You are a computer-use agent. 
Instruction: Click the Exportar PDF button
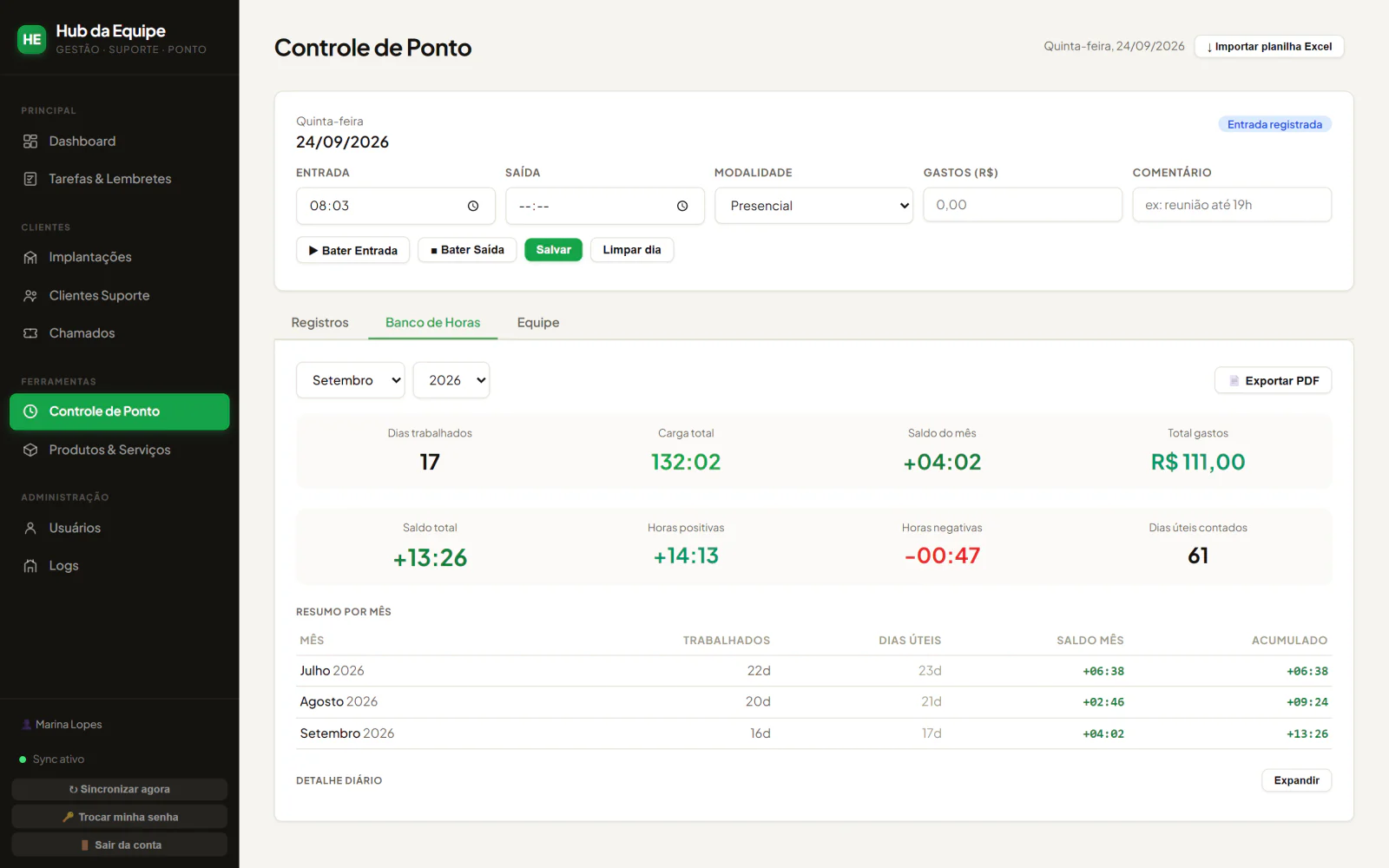tap(1273, 380)
